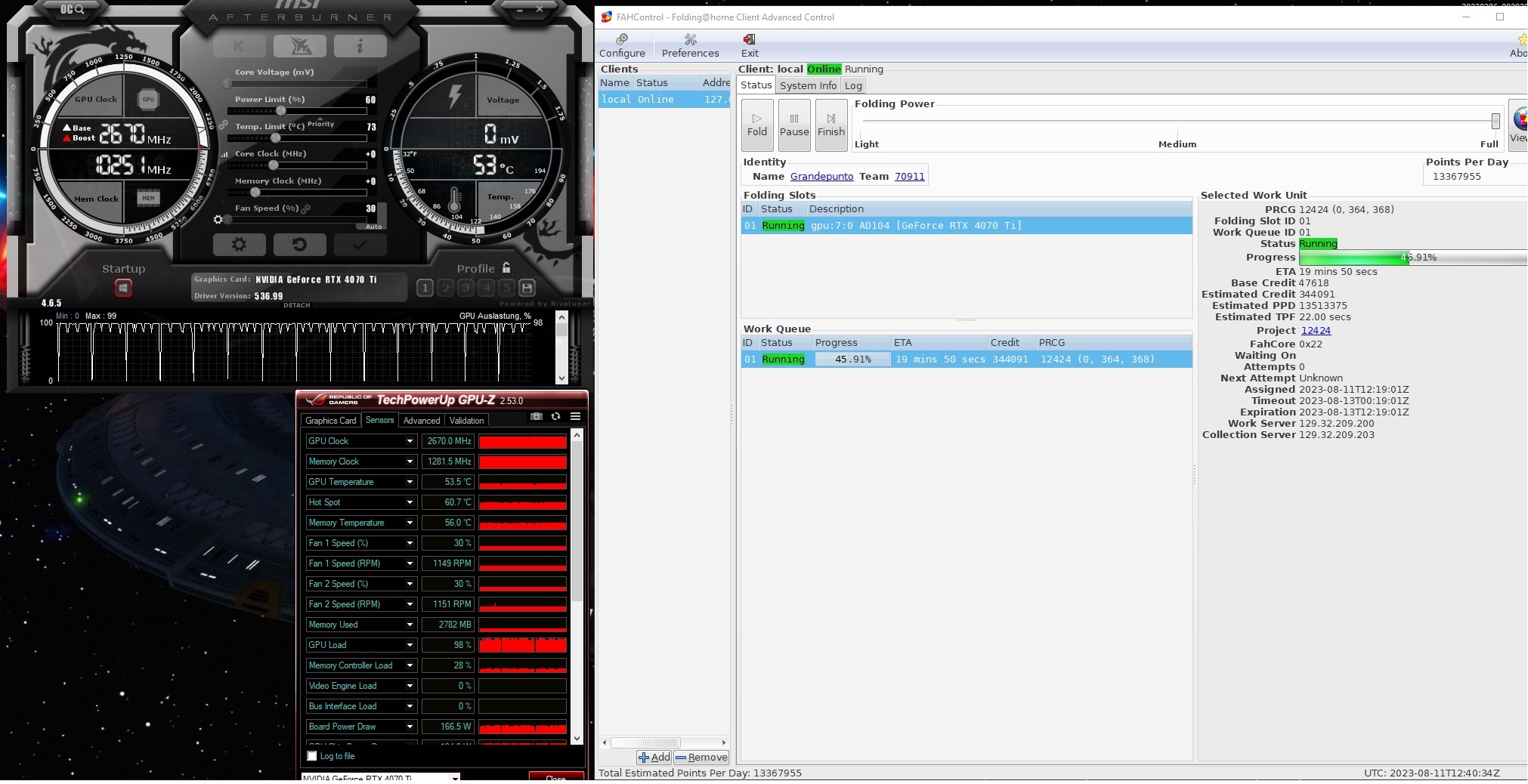
Task: Add a new client with the Add button
Action: click(654, 757)
